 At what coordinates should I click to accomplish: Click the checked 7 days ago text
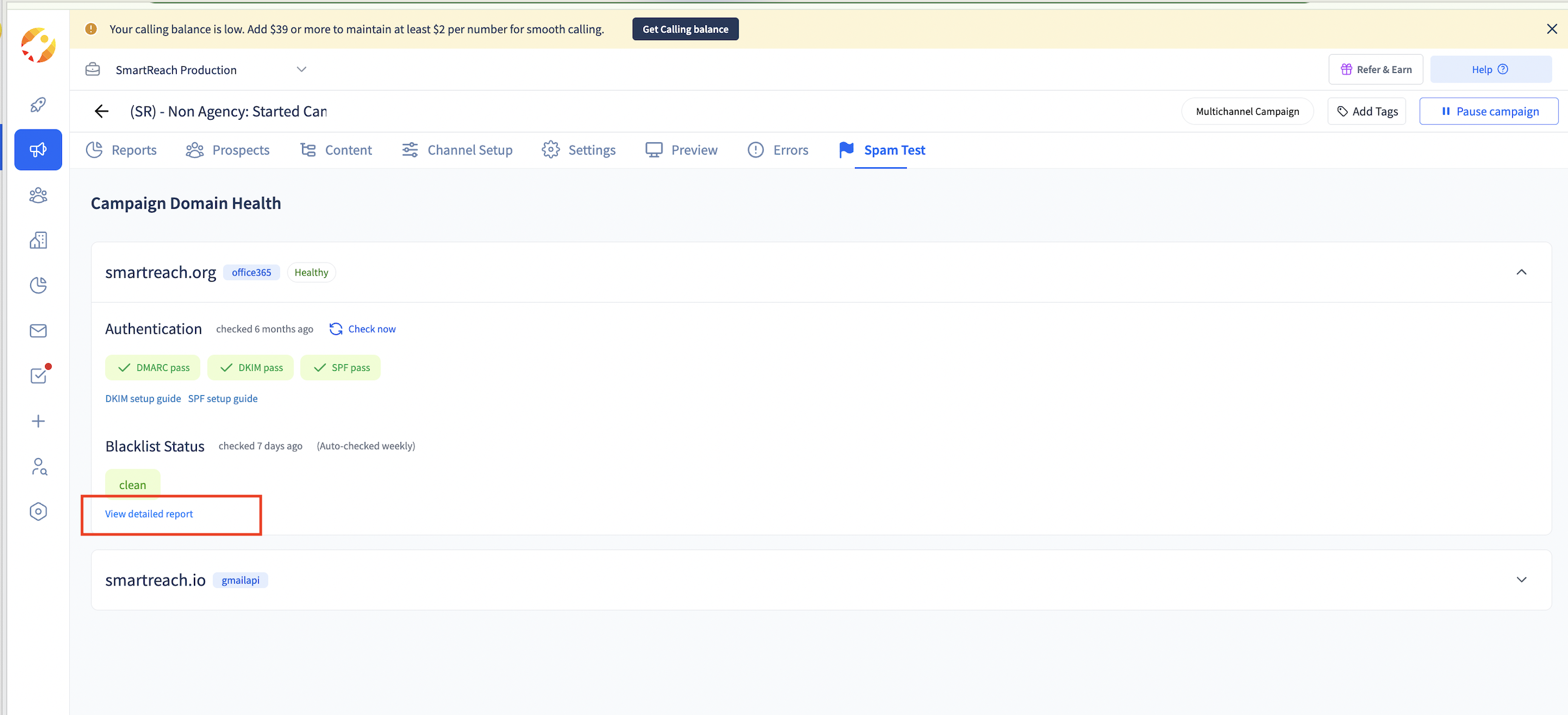(x=261, y=446)
